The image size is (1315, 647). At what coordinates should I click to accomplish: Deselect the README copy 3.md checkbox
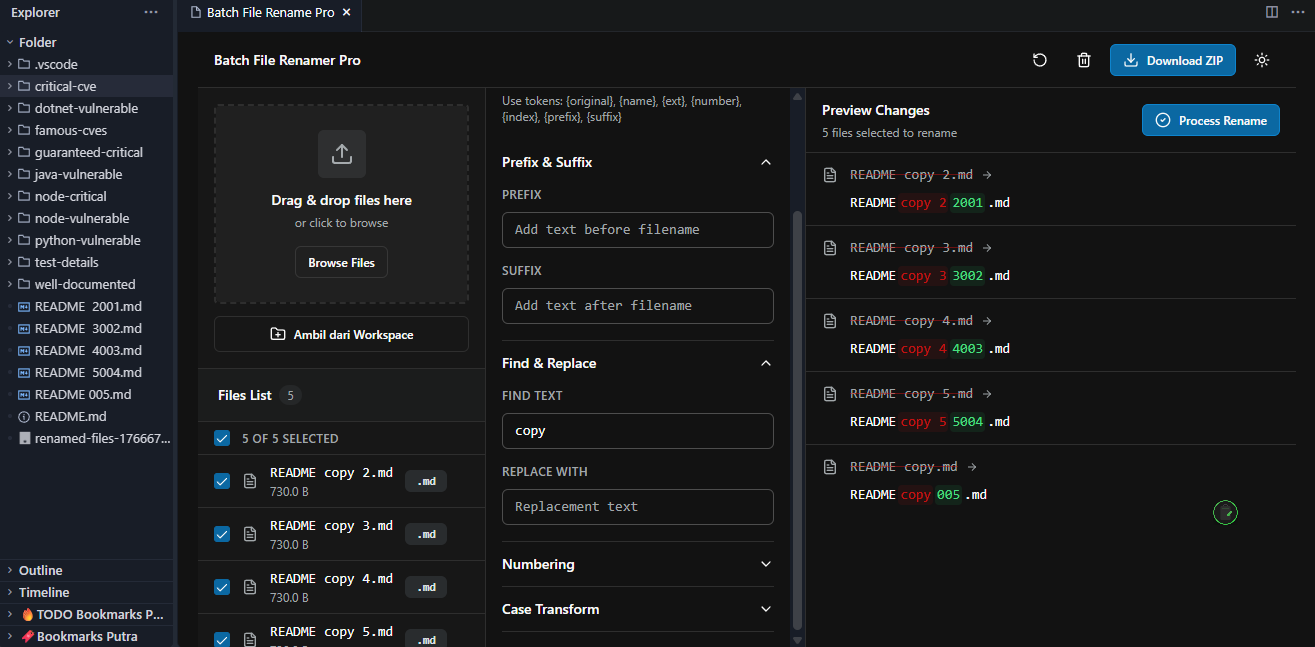tap(221, 534)
